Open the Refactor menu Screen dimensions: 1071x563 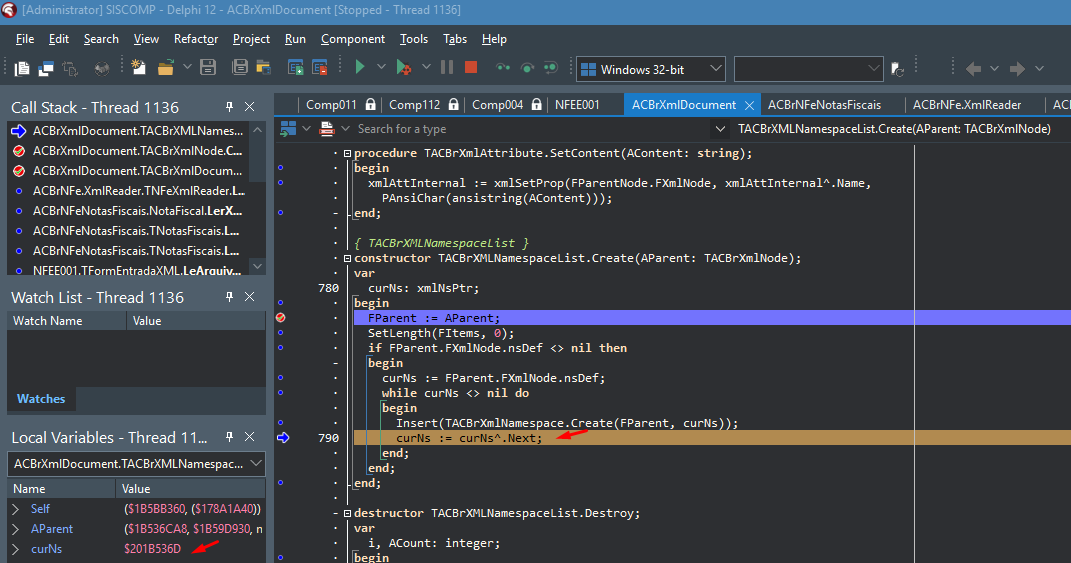click(196, 39)
